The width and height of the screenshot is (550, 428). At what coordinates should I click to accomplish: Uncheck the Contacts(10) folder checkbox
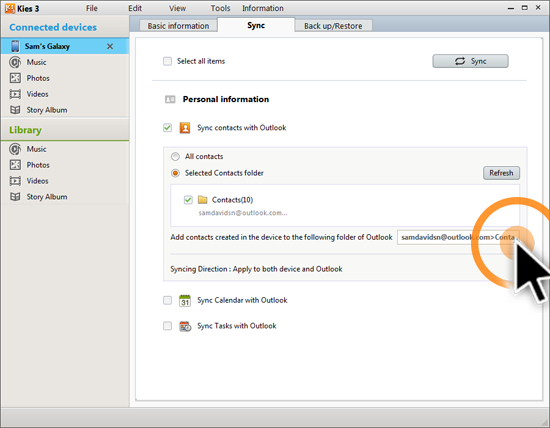188,200
